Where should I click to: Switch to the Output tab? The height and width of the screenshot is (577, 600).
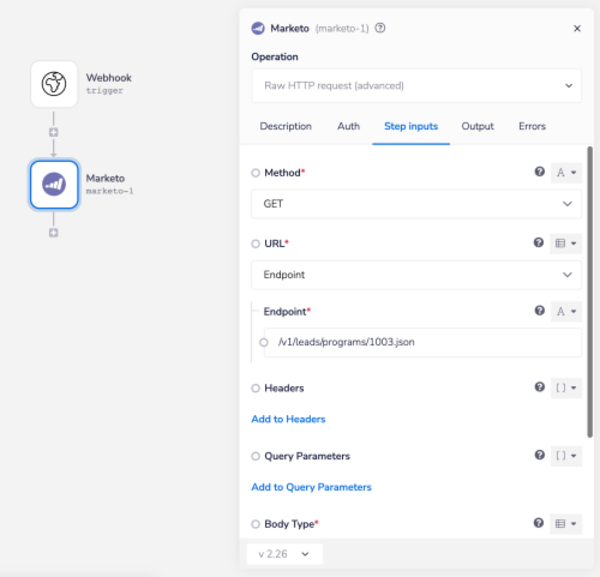click(x=478, y=126)
